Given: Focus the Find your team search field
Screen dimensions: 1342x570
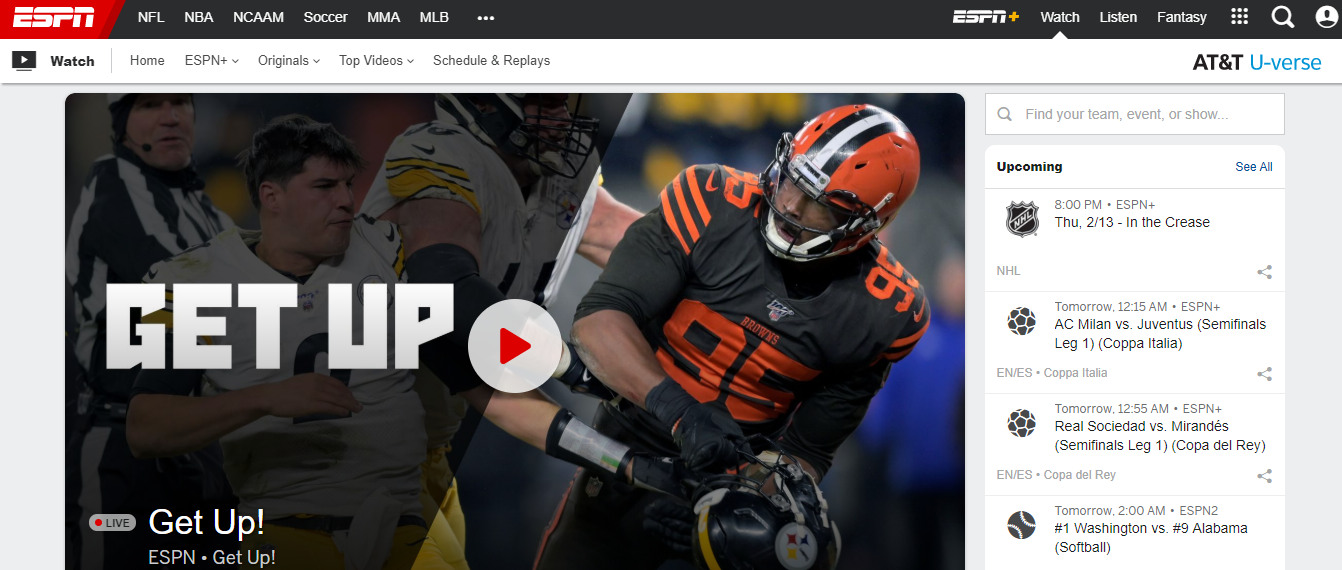Looking at the screenshot, I should 1135,114.
